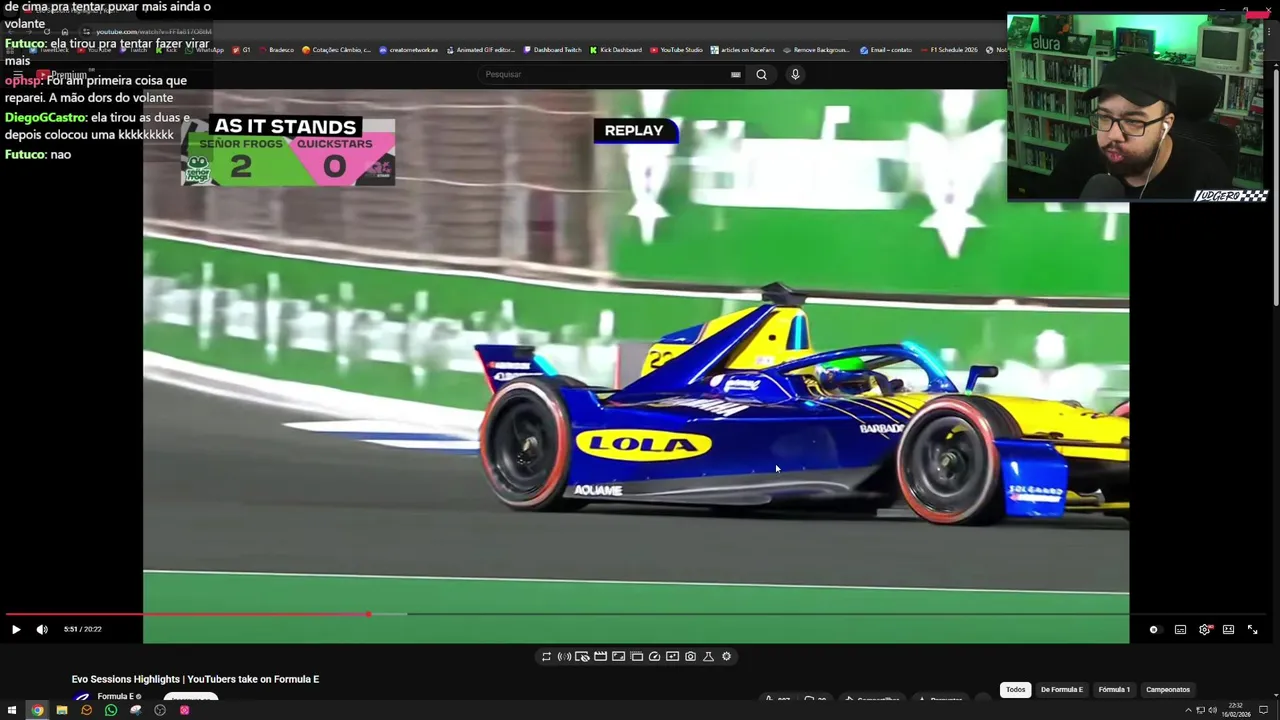Image resolution: width=1280 pixels, height=720 pixels.
Task: Click the hide-screen eye icon in toolbar
Action: click(582, 656)
